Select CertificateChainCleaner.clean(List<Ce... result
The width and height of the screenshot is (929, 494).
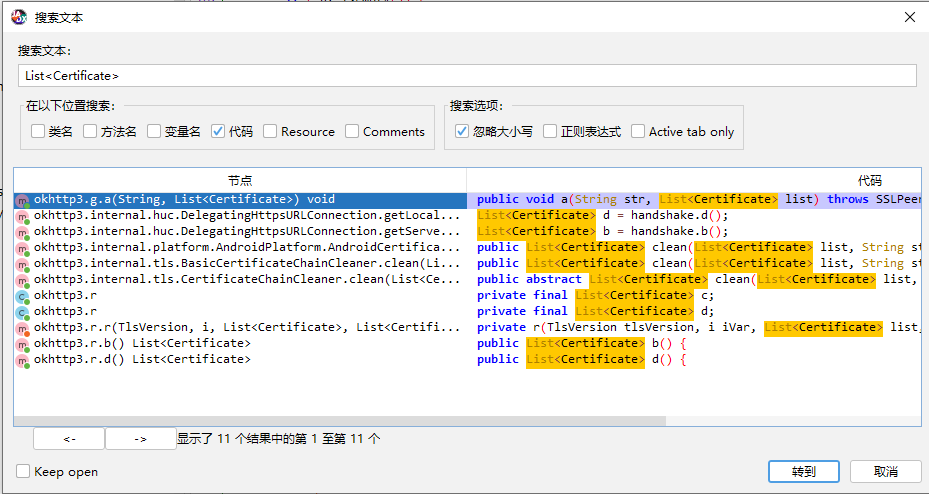pos(240,280)
